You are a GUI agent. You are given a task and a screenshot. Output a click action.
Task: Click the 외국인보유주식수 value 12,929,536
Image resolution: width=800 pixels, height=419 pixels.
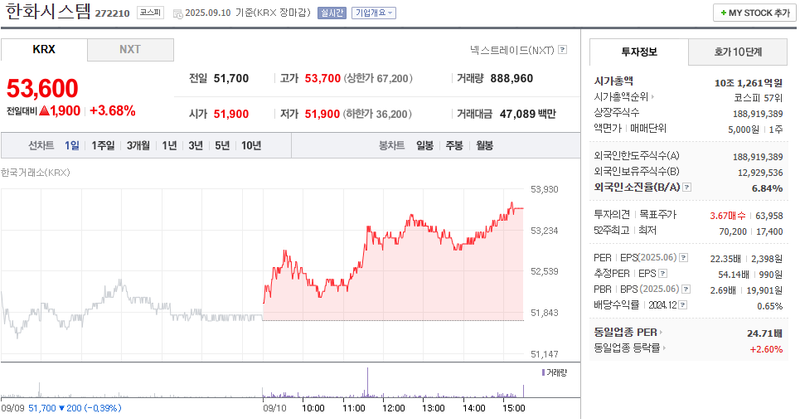coord(760,173)
